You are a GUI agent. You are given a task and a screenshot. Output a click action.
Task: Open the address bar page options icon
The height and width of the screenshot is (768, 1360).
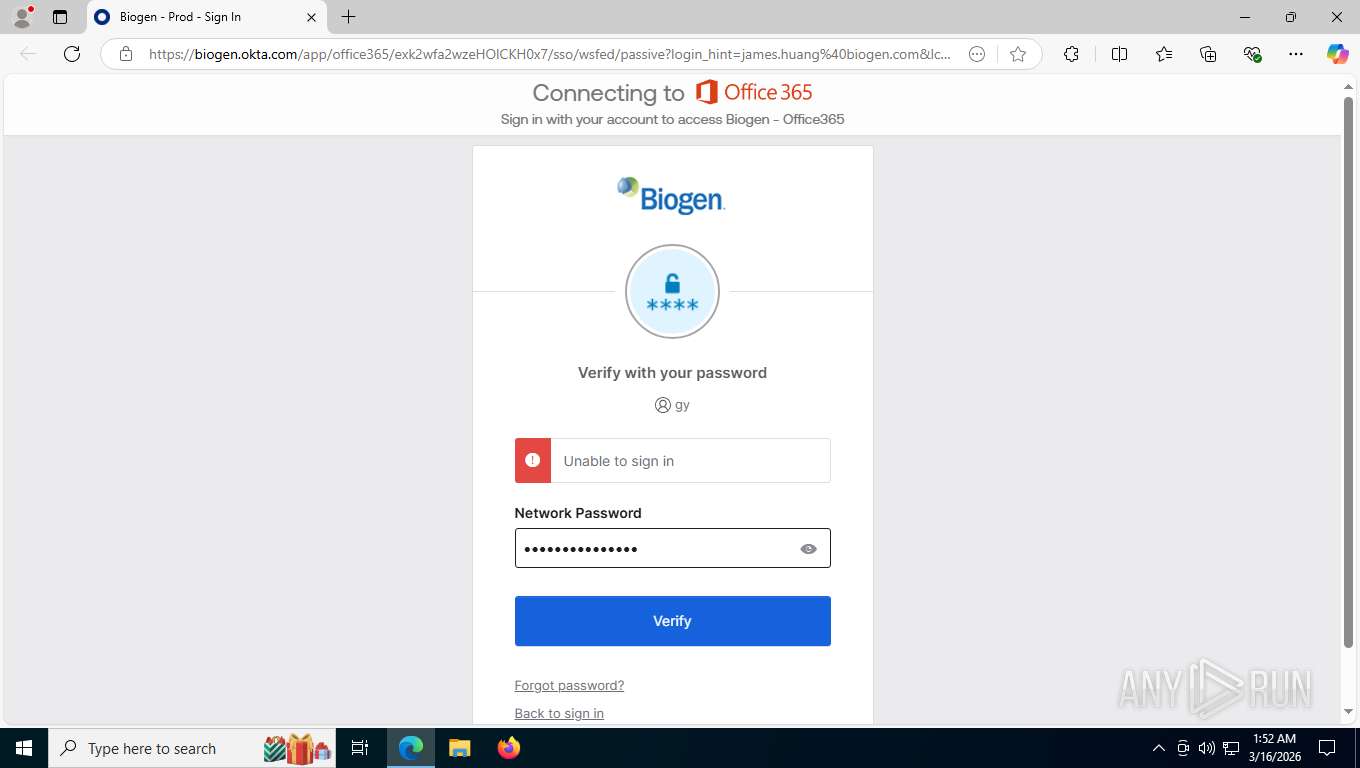click(x=977, y=54)
